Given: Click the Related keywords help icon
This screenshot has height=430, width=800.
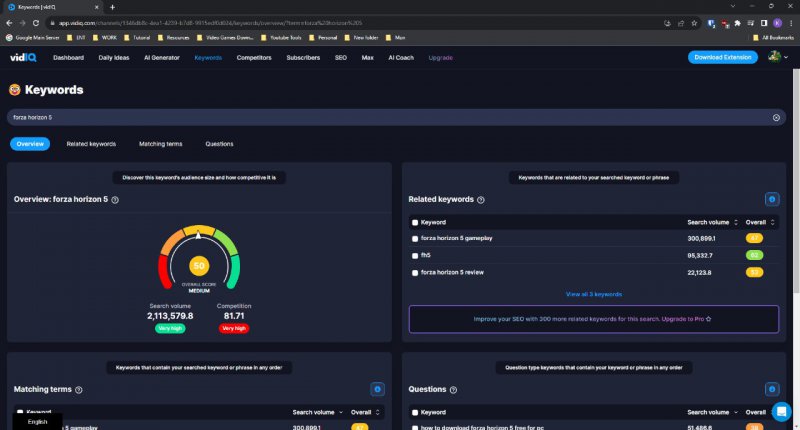Looking at the screenshot, I should pyautogui.click(x=481, y=200).
